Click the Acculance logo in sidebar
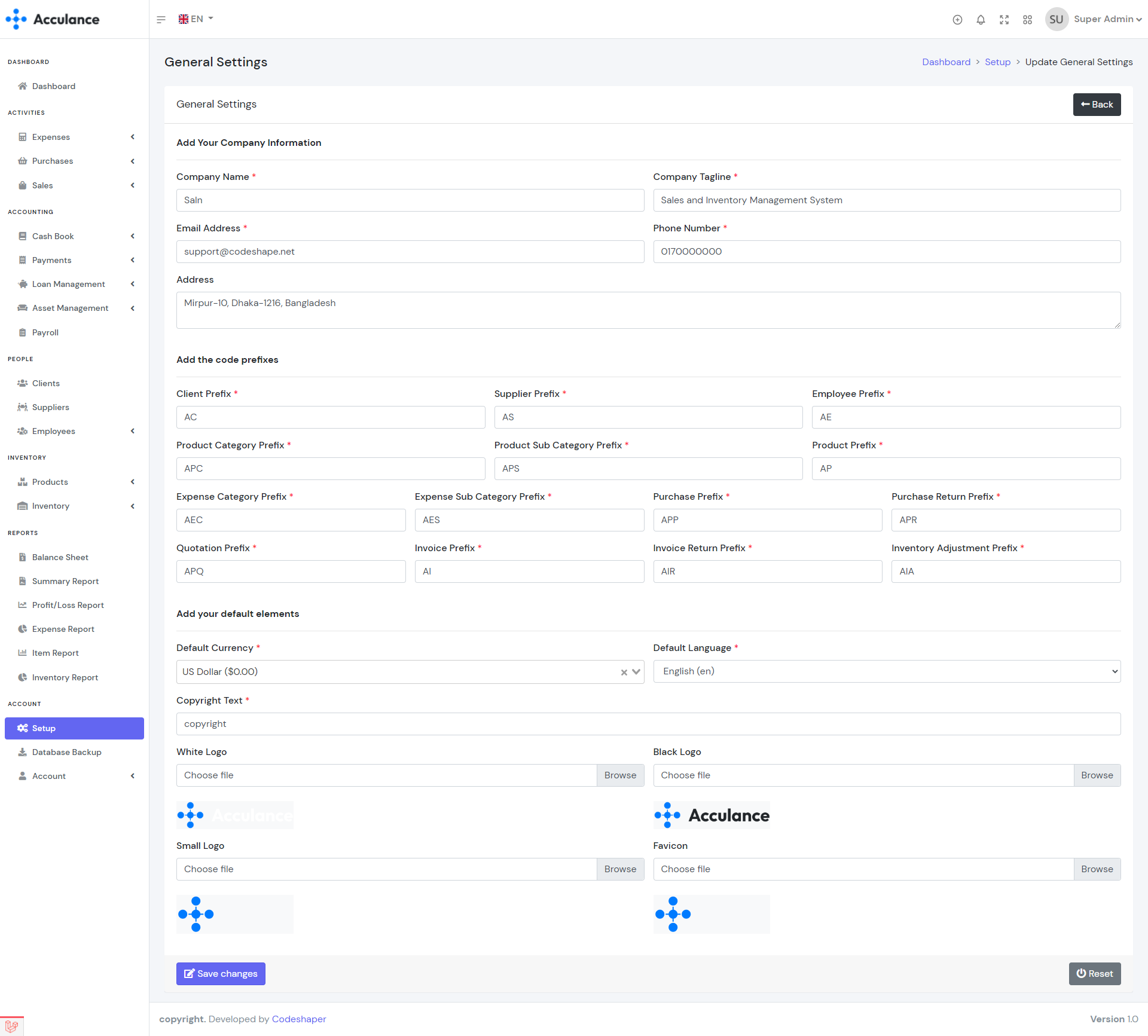The width and height of the screenshot is (1148, 1036). point(53,19)
